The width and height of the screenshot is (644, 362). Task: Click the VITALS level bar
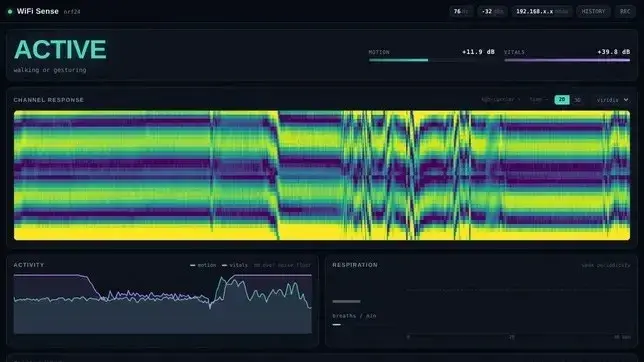coord(567,60)
